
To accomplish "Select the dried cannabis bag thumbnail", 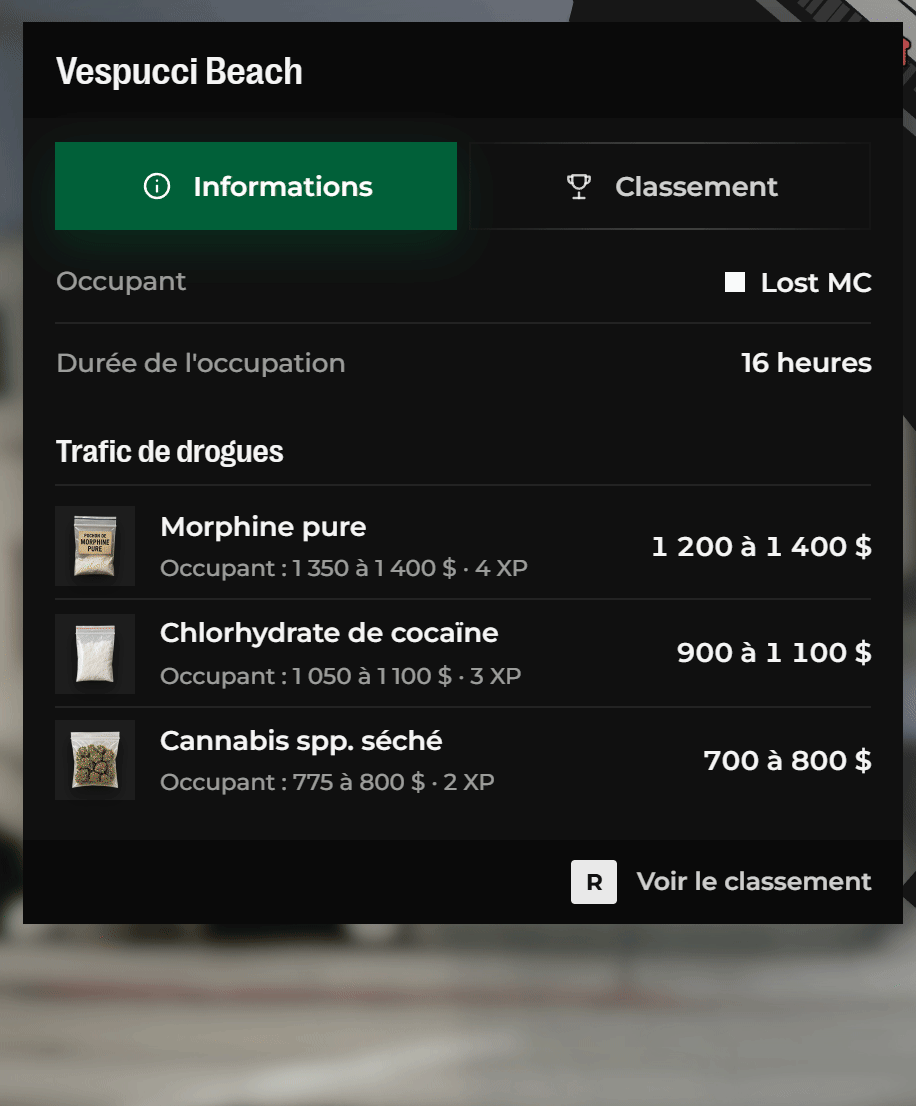I will 95,760.
